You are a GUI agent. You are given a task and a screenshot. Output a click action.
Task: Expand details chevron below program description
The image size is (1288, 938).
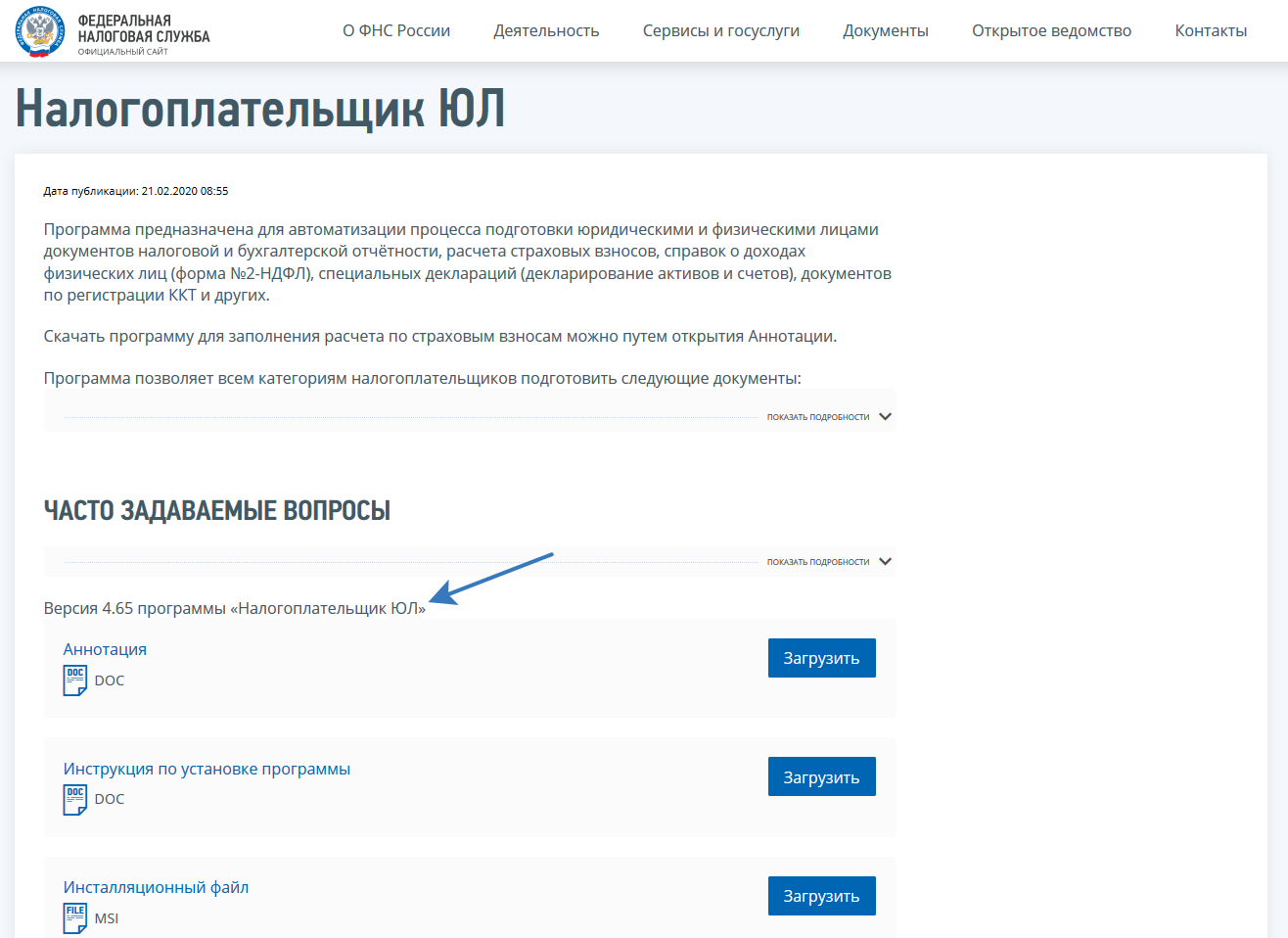pyautogui.click(x=886, y=416)
